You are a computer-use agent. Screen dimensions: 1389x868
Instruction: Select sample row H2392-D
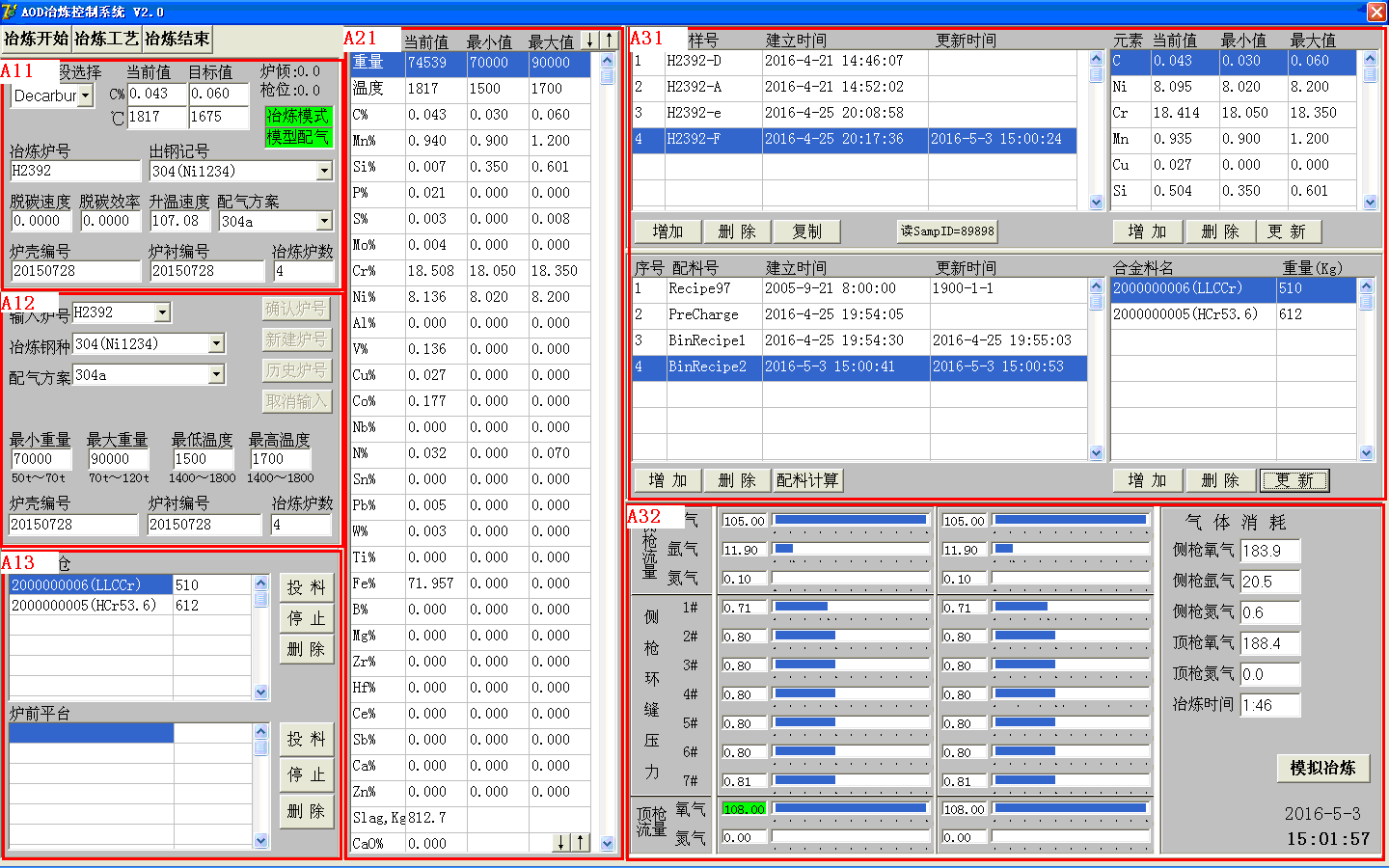(x=855, y=61)
